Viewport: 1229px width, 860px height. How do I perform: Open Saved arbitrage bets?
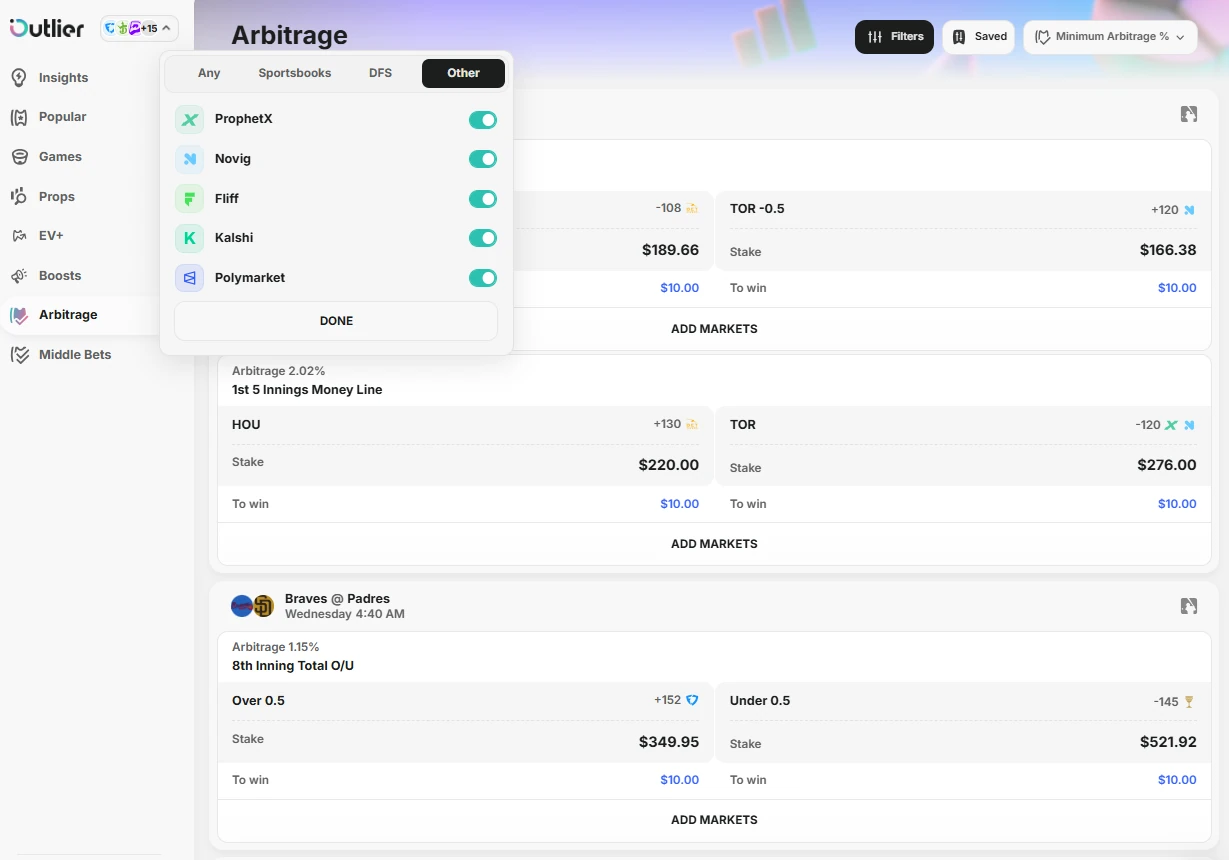(978, 37)
